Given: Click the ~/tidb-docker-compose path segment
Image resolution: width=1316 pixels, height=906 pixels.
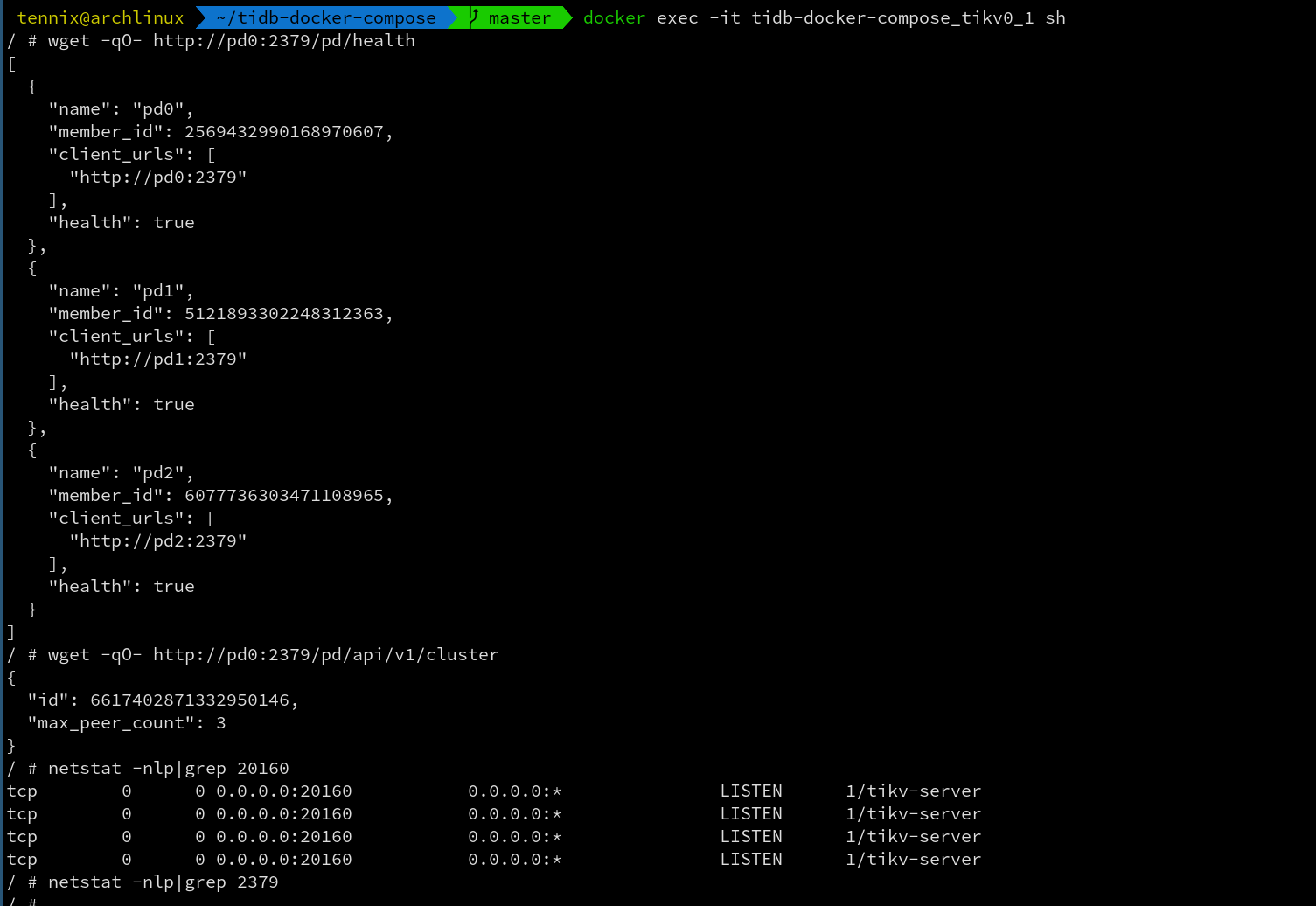Looking at the screenshot, I should [x=326, y=17].
